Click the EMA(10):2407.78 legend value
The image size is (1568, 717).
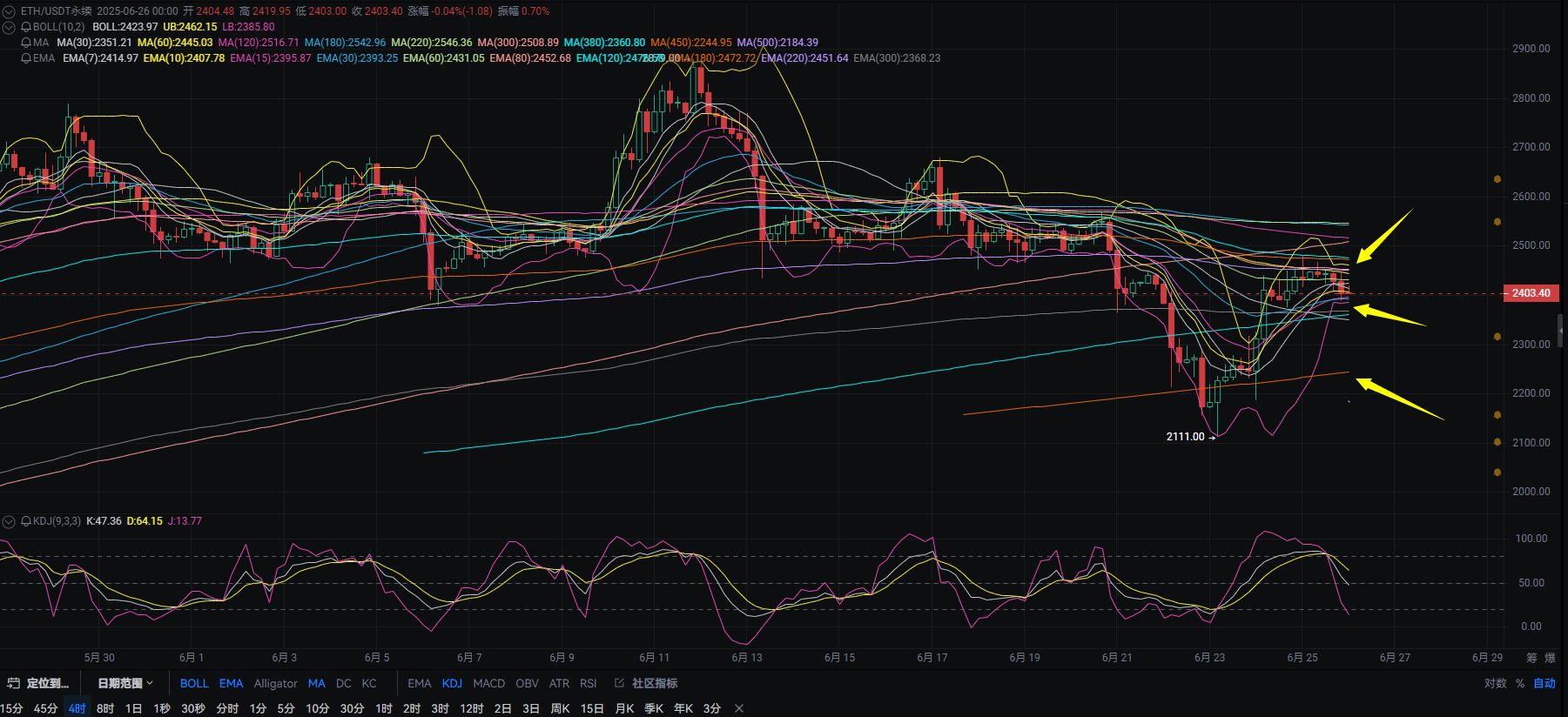(184, 58)
